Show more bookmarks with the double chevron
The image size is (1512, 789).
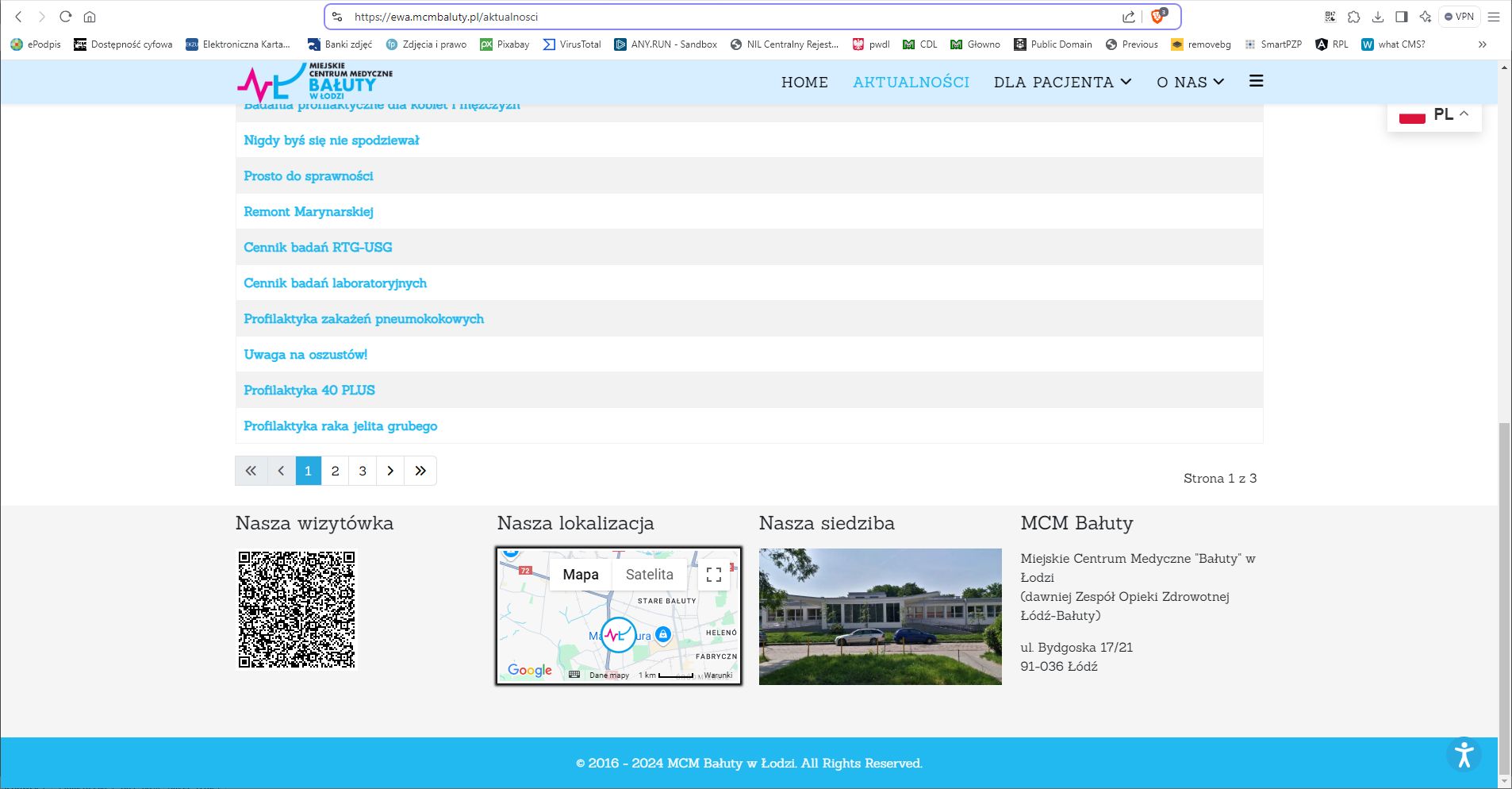1482,44
